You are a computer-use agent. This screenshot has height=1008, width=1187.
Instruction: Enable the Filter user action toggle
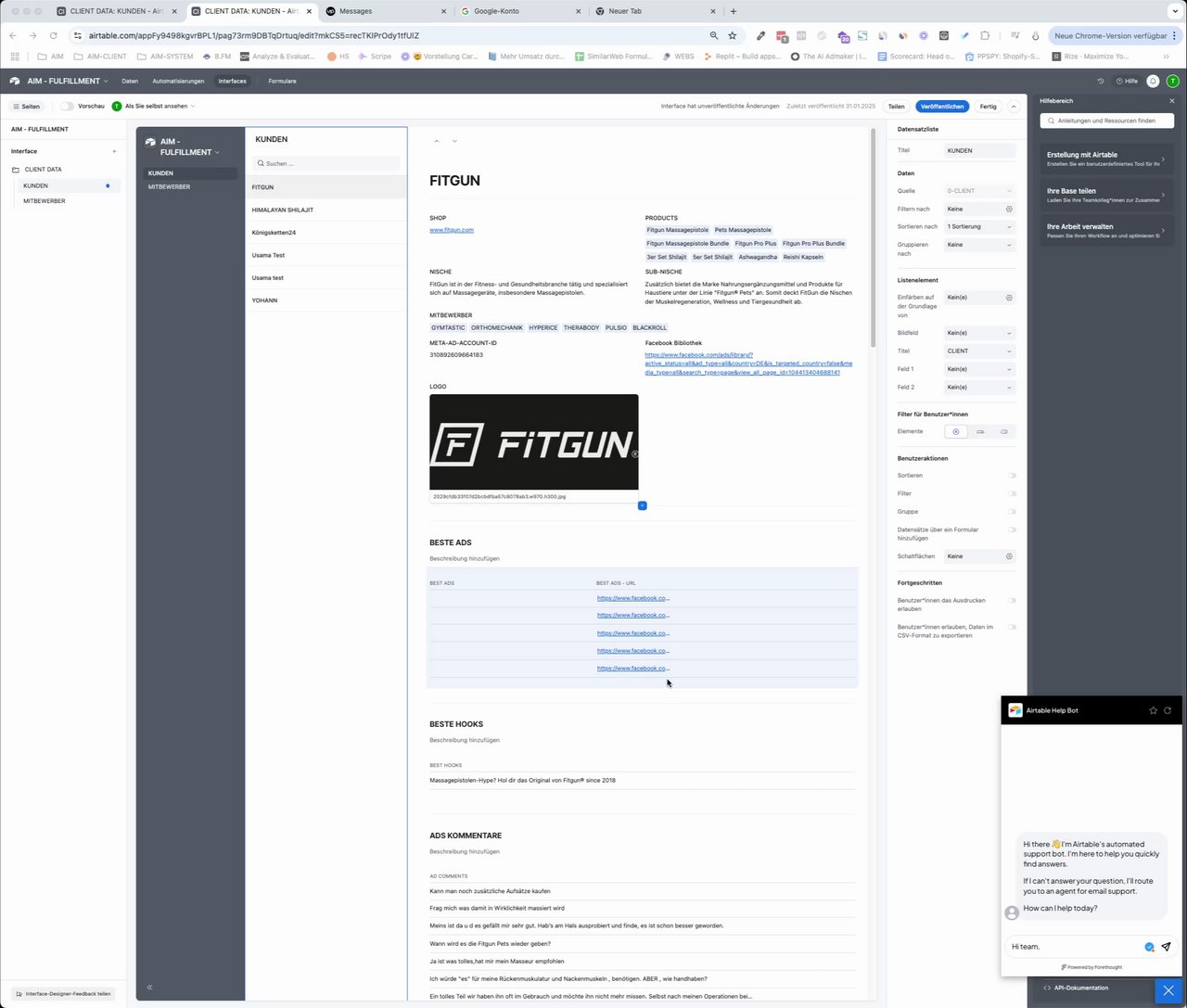coord(1012,493)
